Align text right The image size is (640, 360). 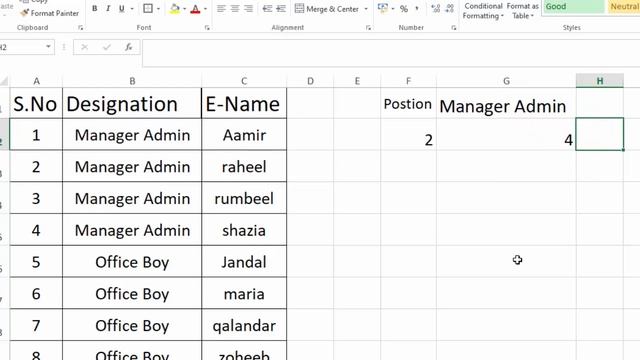click(x=248, y=9)
